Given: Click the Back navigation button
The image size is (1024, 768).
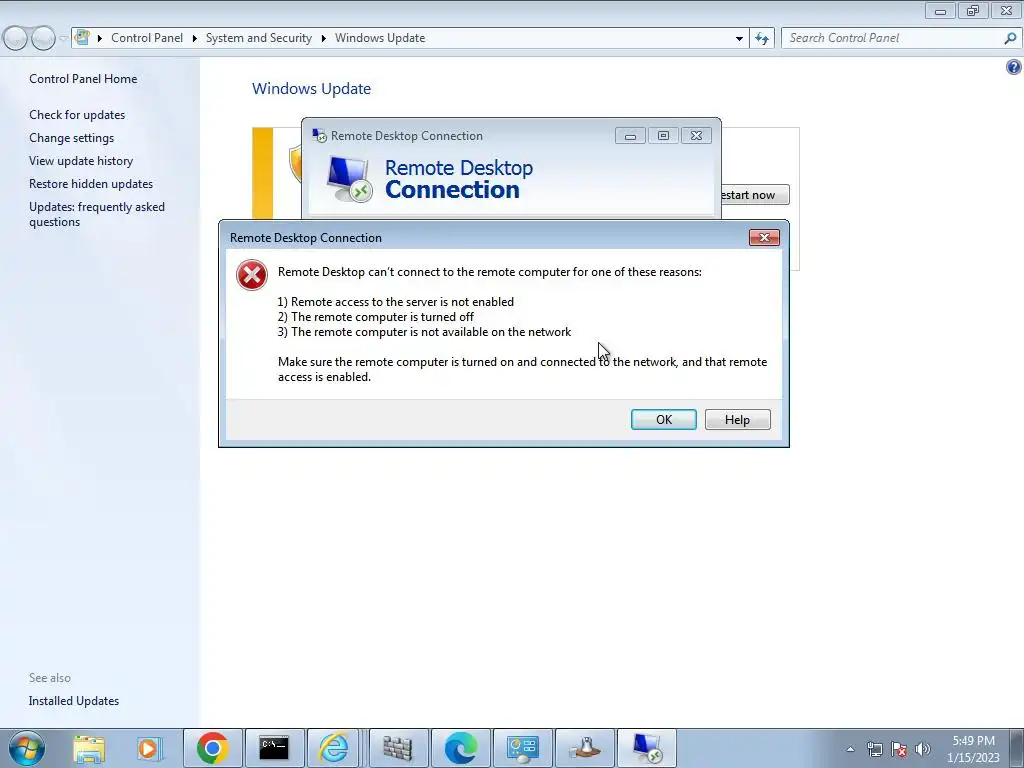Looking at the screenshot, I should pyautogui.click(x=16, y=38).
